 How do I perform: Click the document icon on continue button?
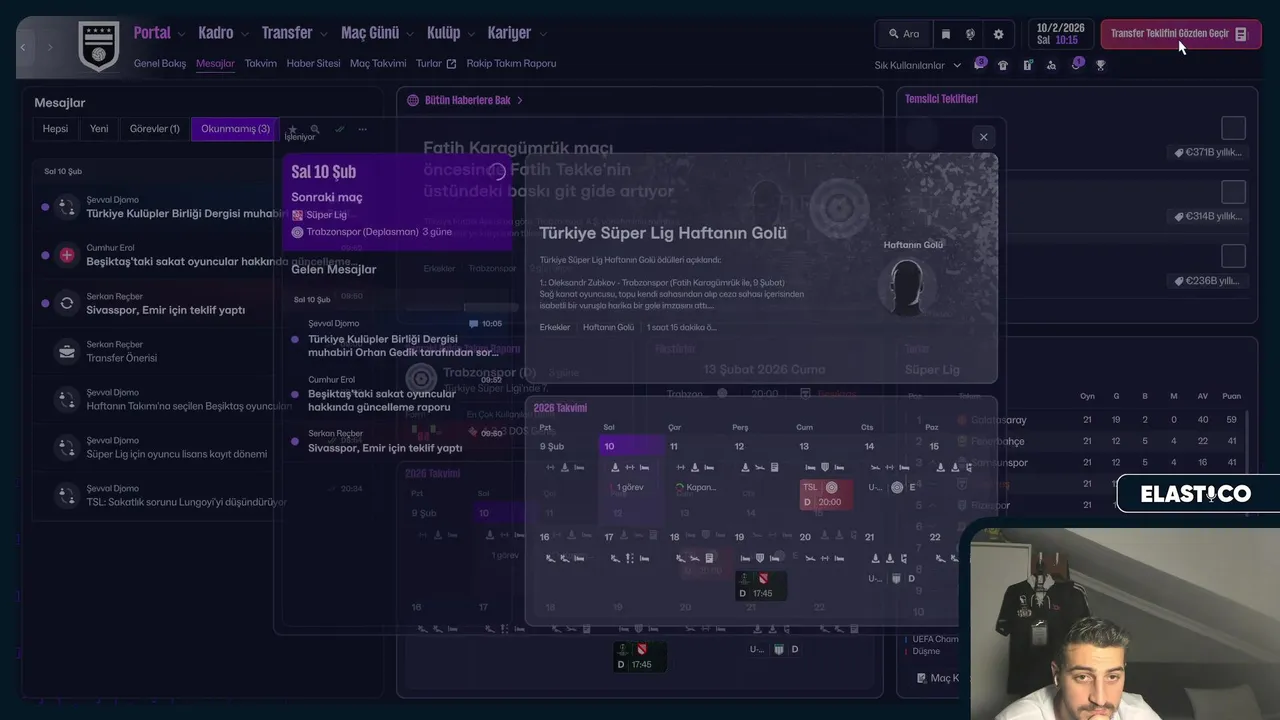[1241, 34]
